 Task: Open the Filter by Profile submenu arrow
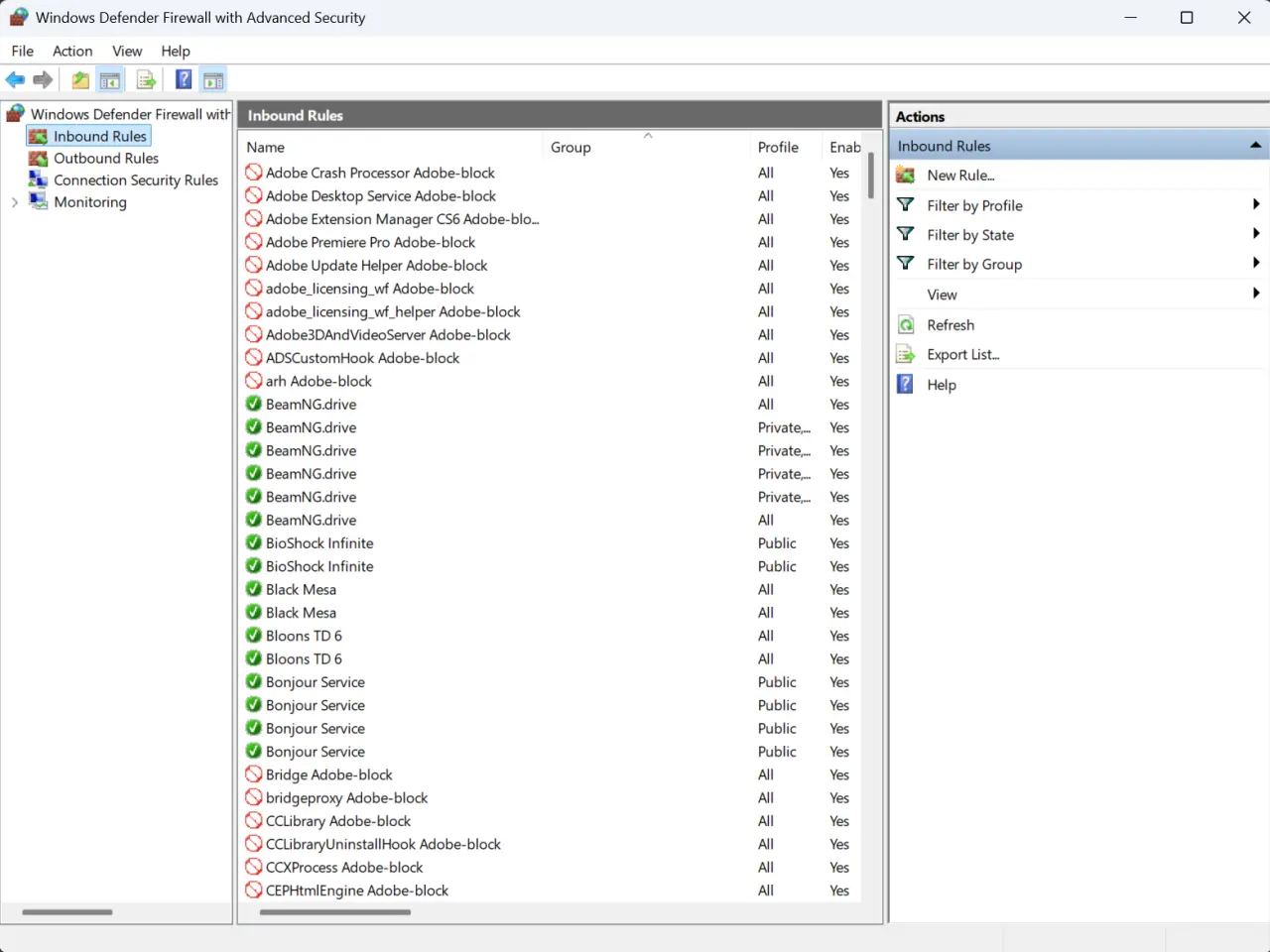[x=1256, y=205]
